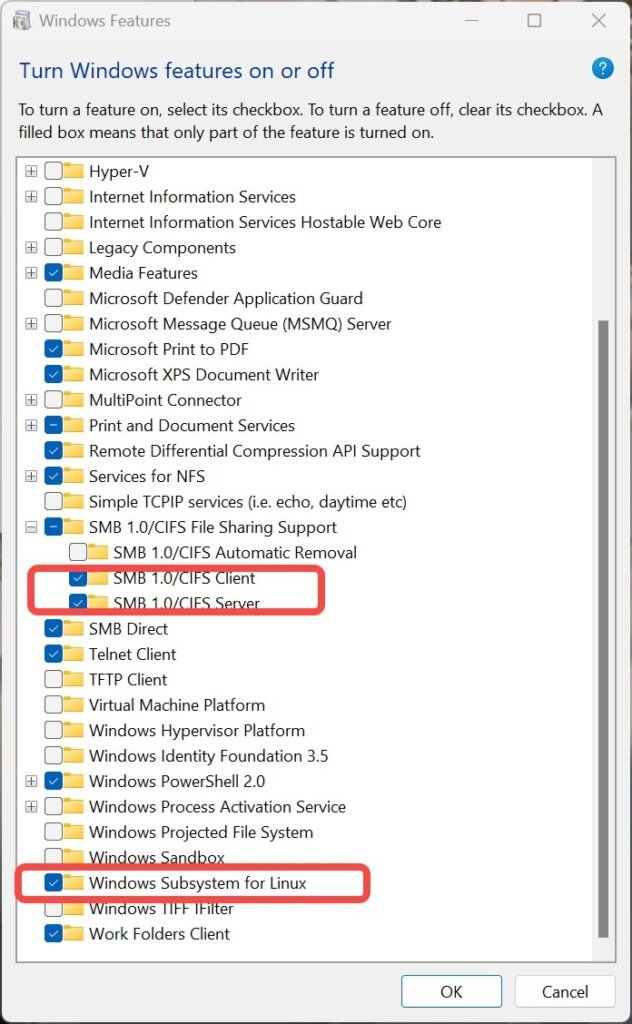The image size is (632, 1024).
Task: Click the Windows Features title bar icon
Action: pos(17,21)
